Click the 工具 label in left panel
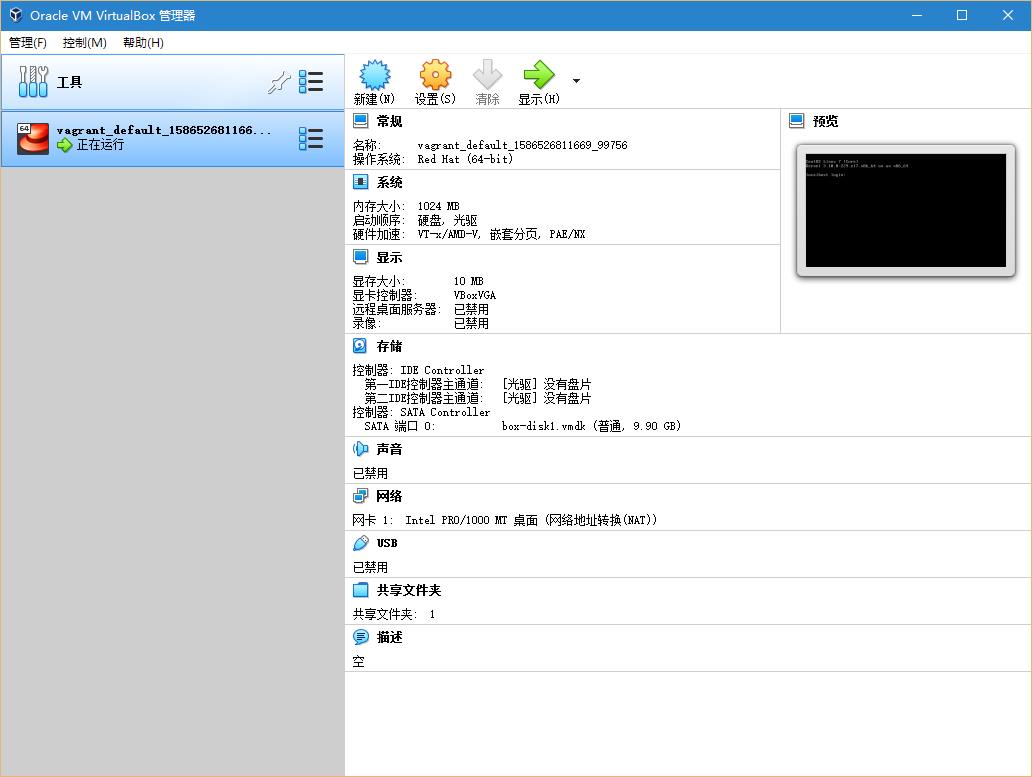The width and height of the screenshot is (1032, 777). (69, 82)
